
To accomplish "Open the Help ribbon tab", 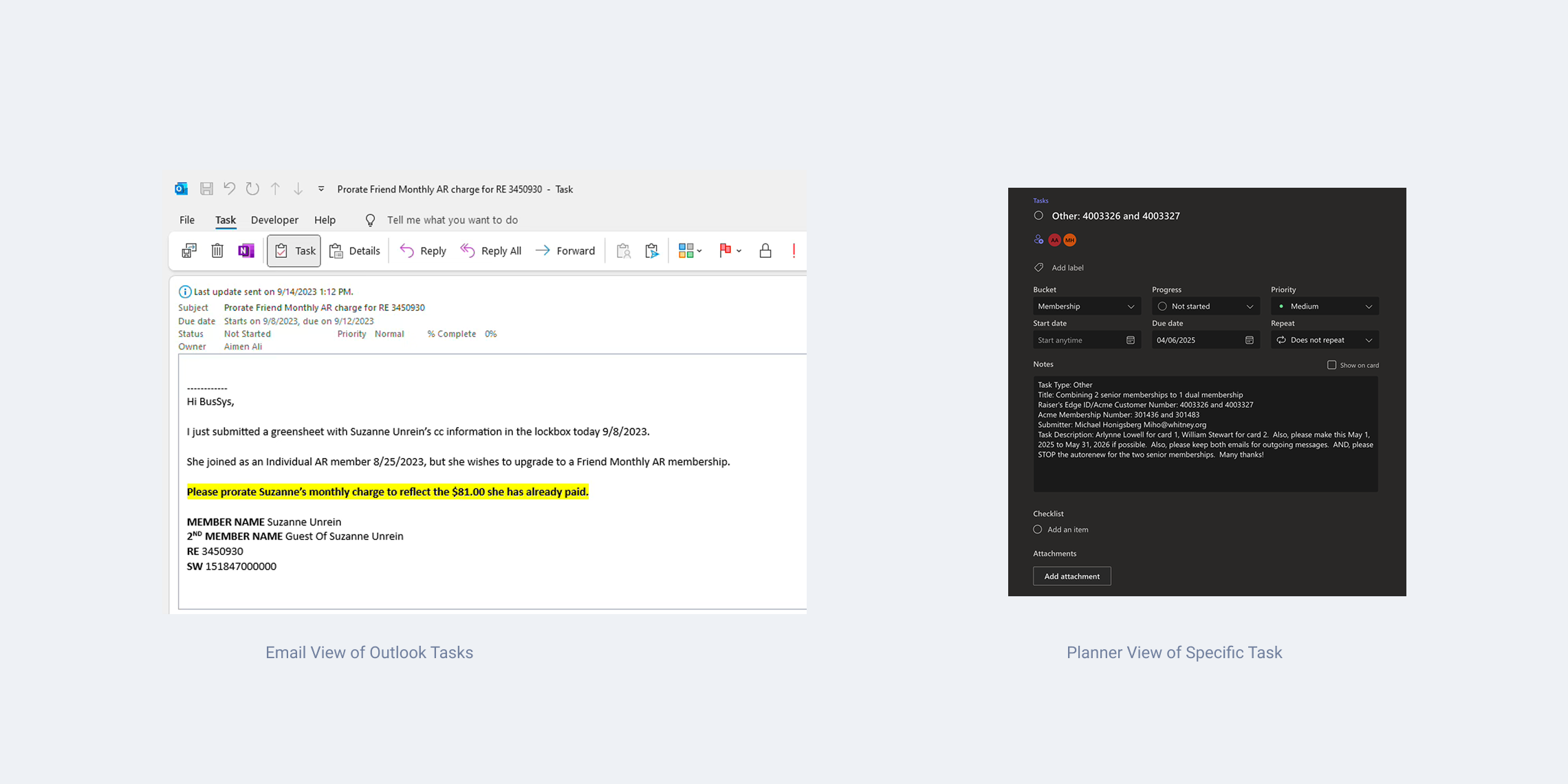I will coord(325,220).
